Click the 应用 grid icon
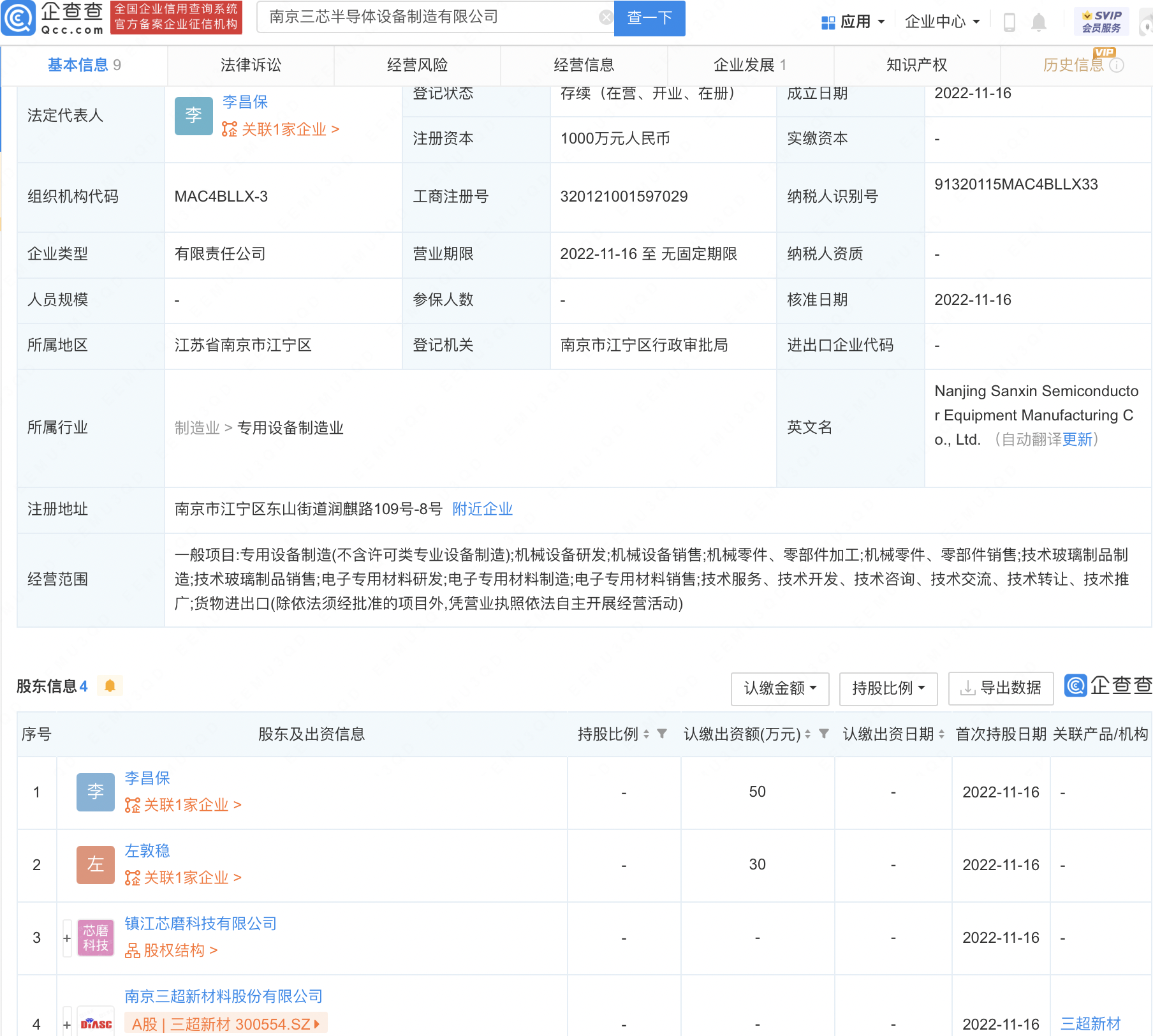This screenshot has height=1036, width=1153. click(x=828, y=22)
